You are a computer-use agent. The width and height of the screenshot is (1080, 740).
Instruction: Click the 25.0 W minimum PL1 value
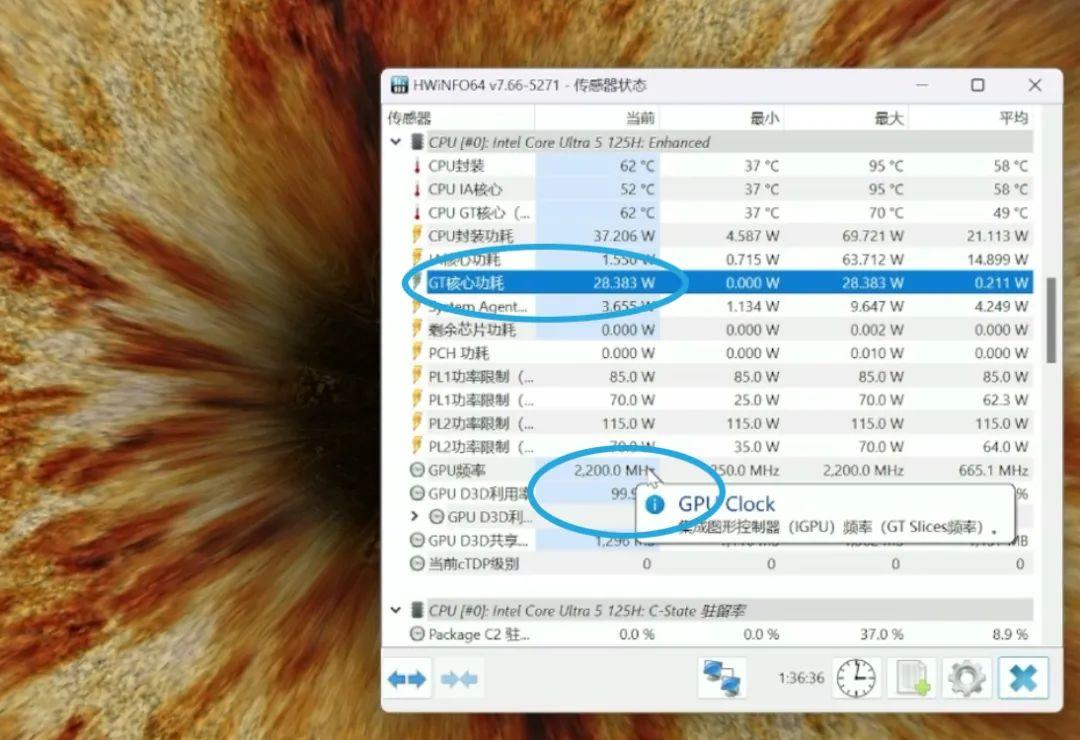[756, 400]
